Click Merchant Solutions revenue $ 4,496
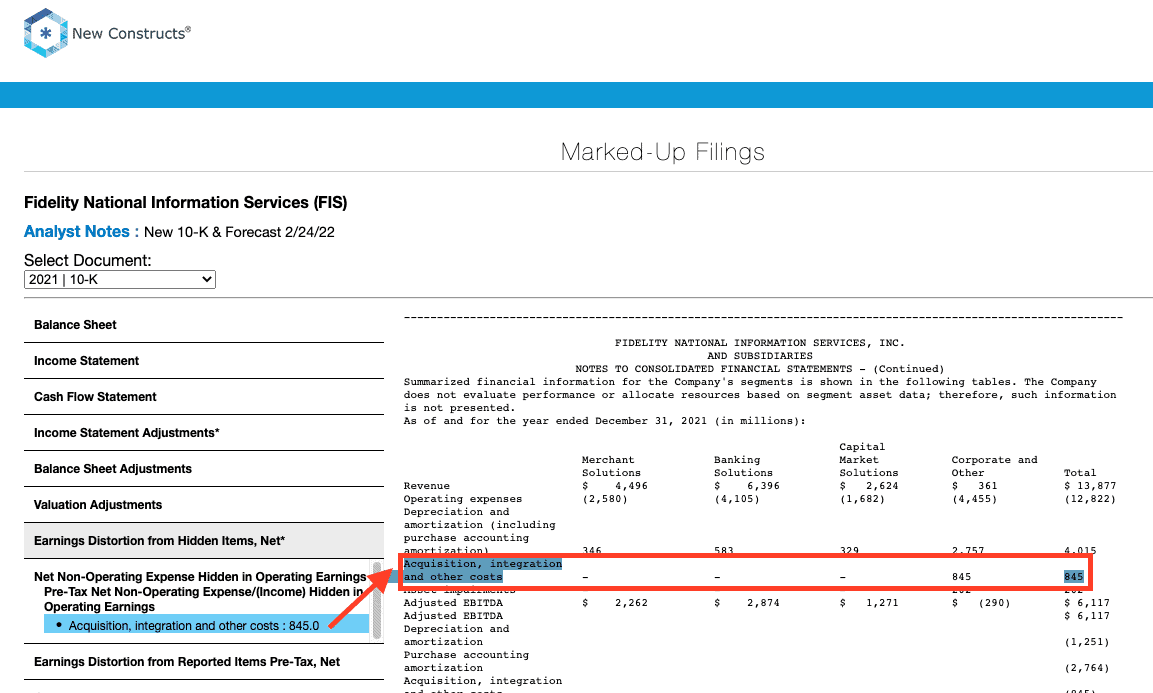The width and height of the screenshot is (1153, 693). pyautogui.click(x=615, y=486)
